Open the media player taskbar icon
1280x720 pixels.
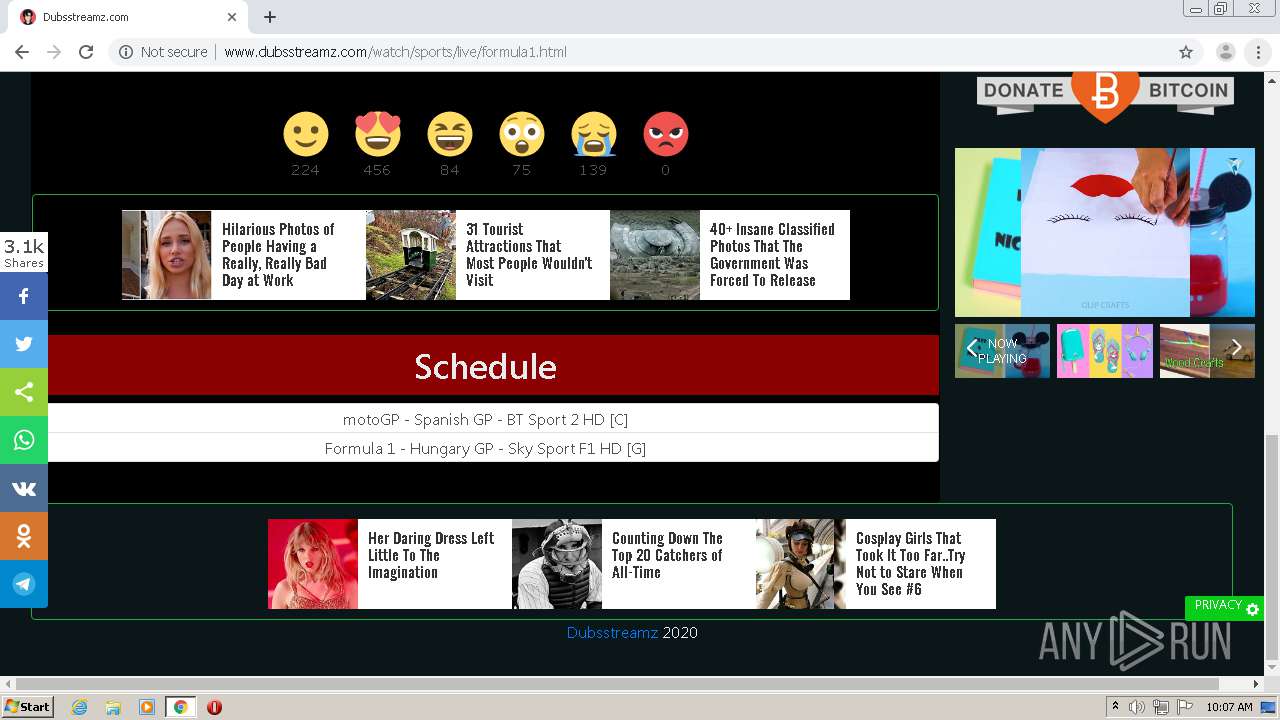(146, 707)
